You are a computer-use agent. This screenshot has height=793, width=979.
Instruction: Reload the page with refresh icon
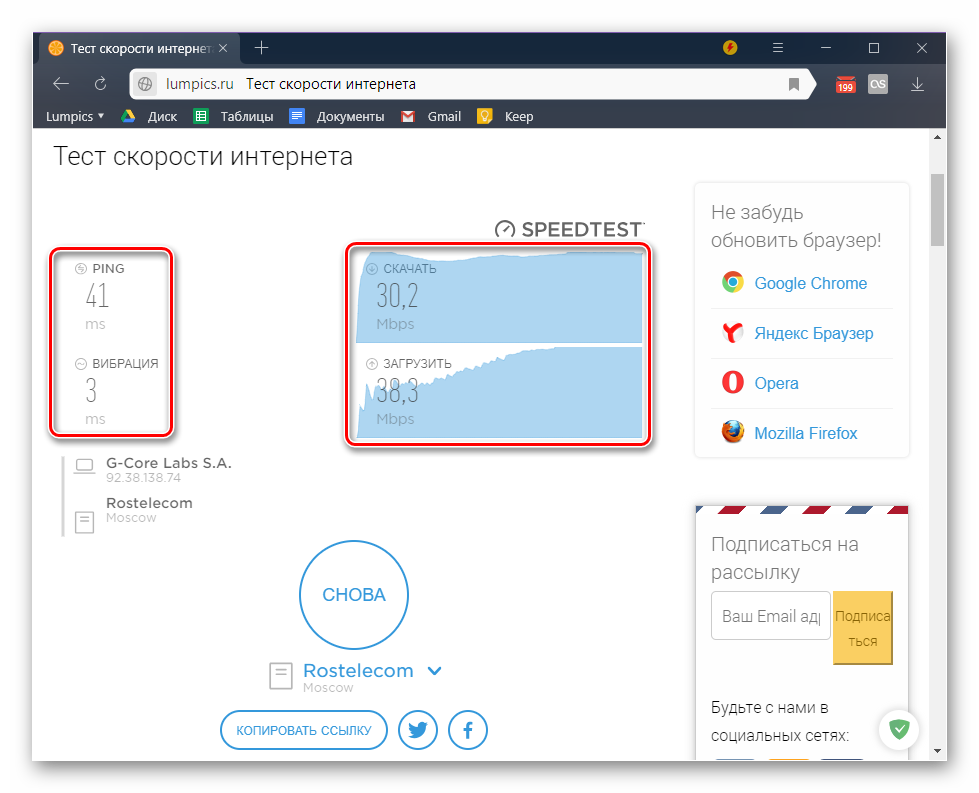click(x=100, y=84)
